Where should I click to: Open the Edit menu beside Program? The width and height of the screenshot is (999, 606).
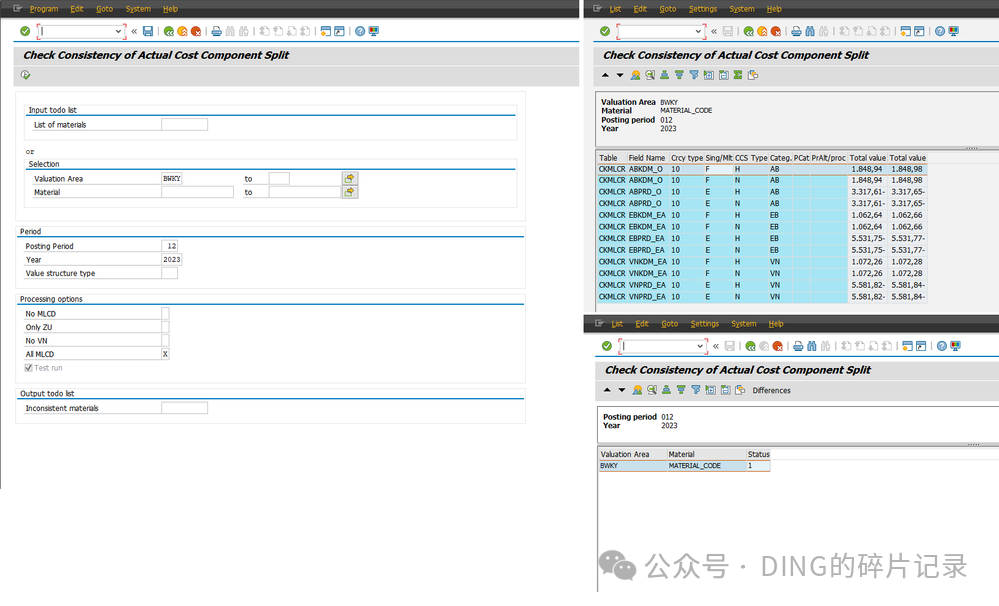click(x=77, y=9)
